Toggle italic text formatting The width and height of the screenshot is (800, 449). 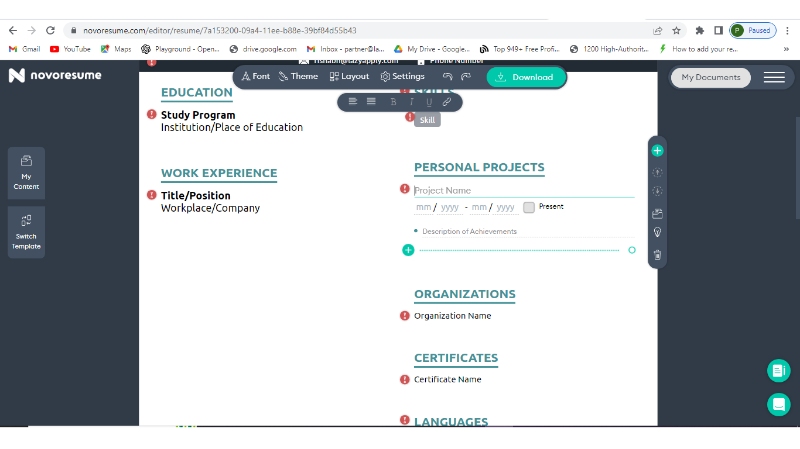[x=411, y=102]
